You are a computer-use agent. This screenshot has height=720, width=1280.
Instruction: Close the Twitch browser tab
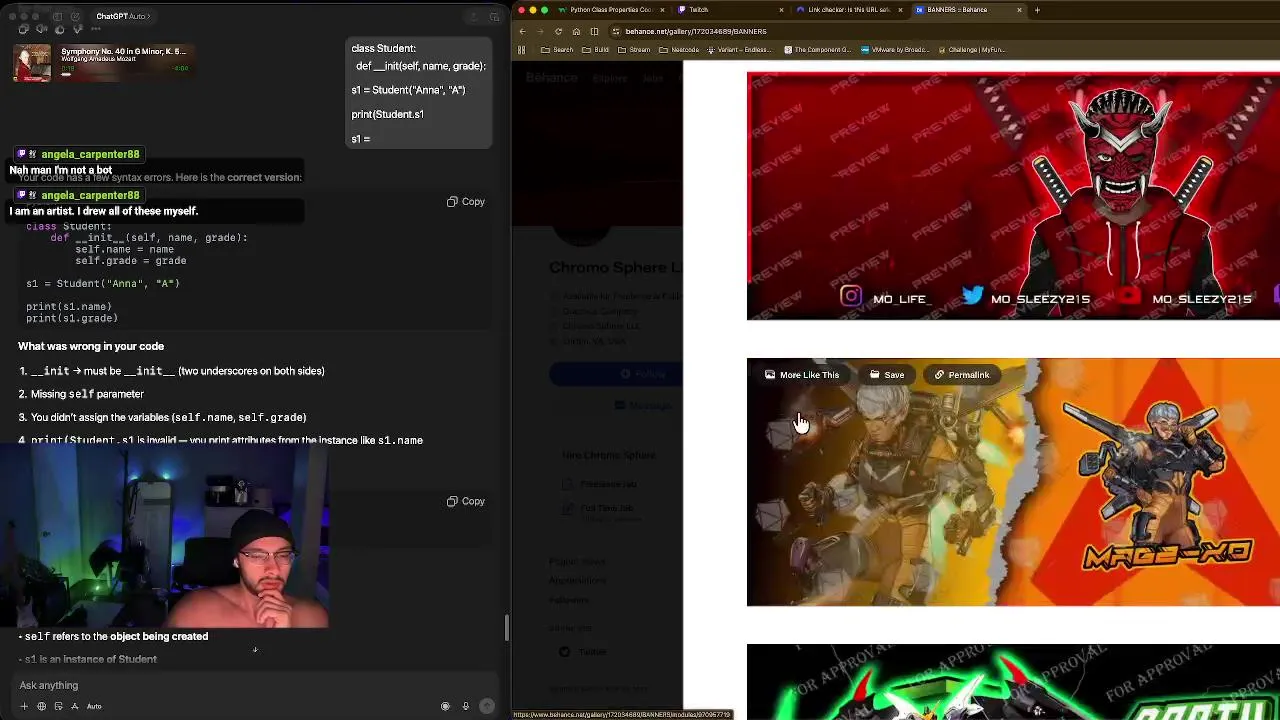[x=781, y=10]
